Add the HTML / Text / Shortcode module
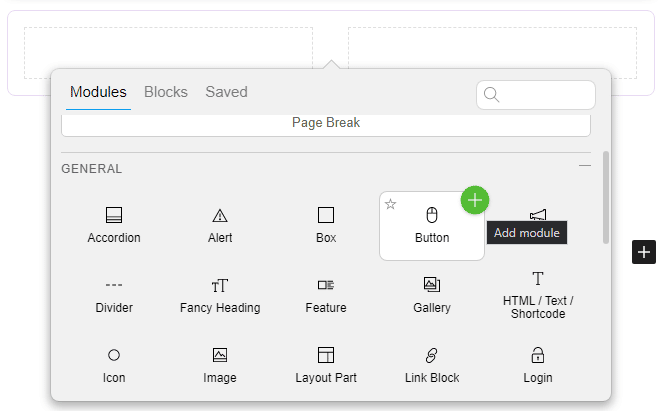Image resolution: width=669 pixels, height=411 pixels. click(538, 294)
